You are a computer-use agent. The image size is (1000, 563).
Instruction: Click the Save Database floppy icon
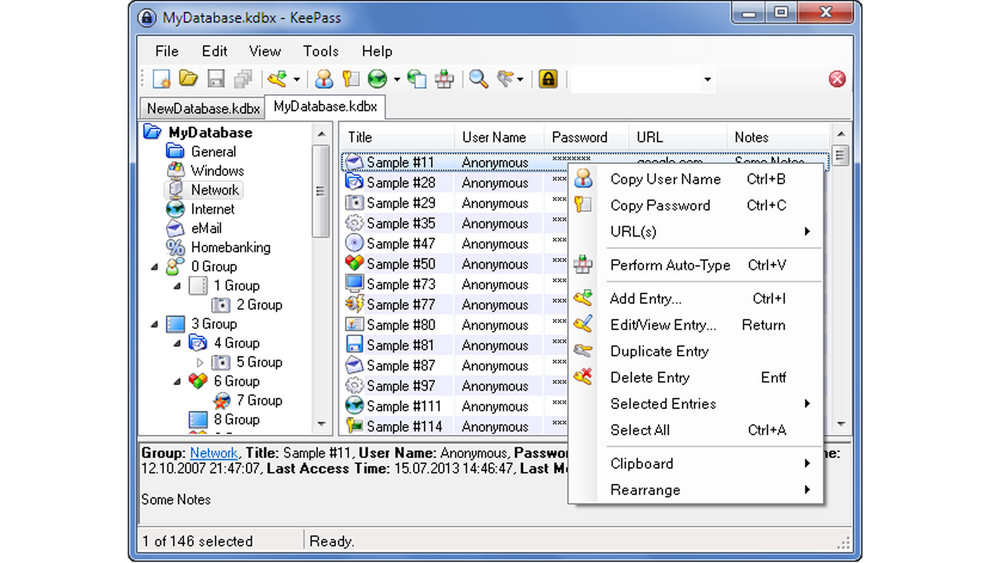(215, 79)
